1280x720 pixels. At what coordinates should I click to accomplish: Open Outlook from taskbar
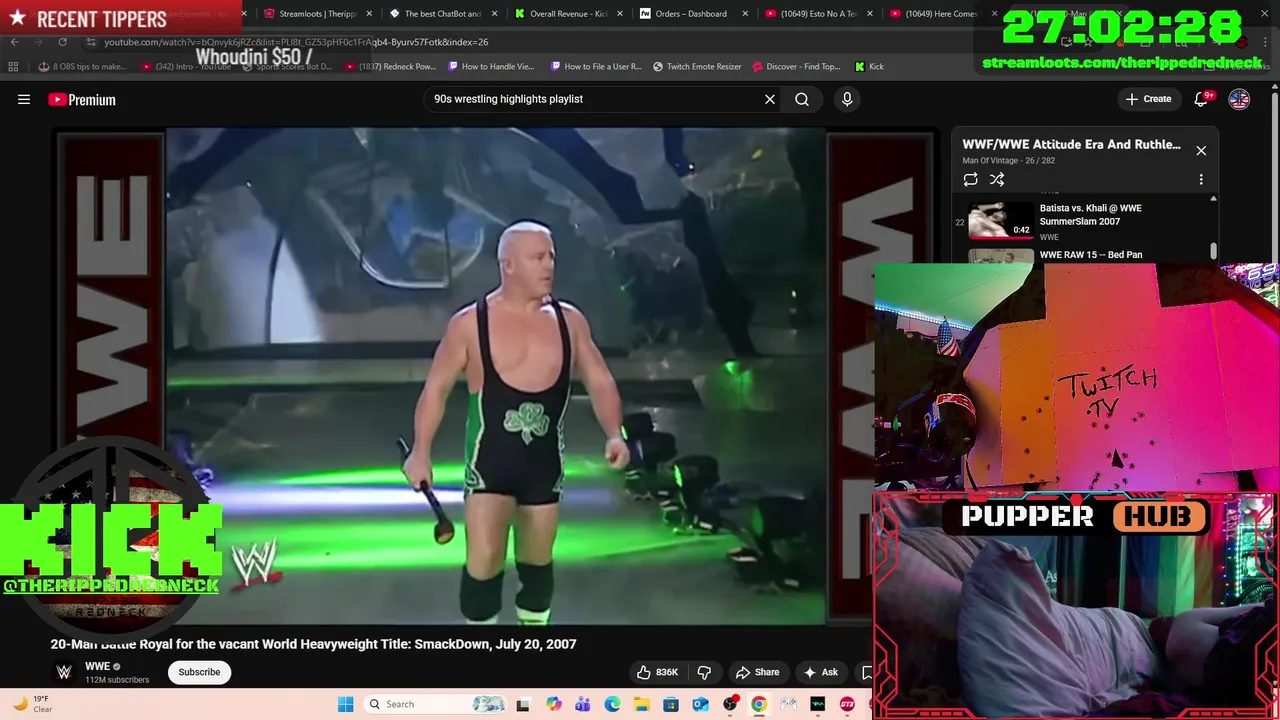coord(700,704)
